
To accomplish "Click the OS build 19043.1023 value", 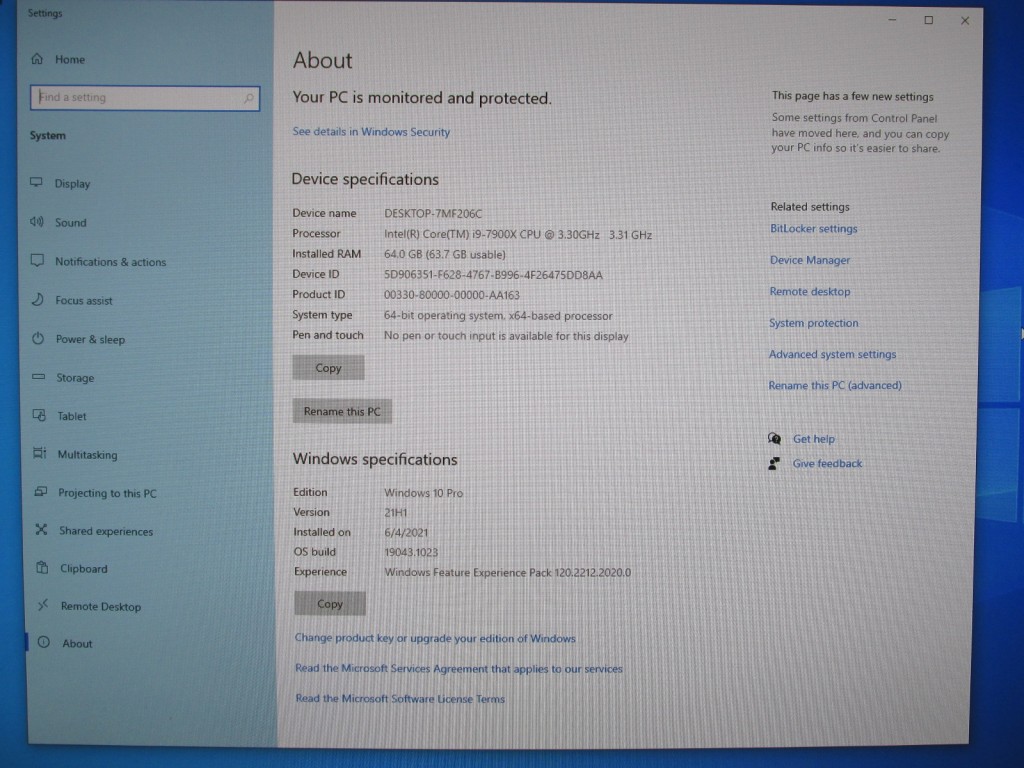I will tap(411, 552).
